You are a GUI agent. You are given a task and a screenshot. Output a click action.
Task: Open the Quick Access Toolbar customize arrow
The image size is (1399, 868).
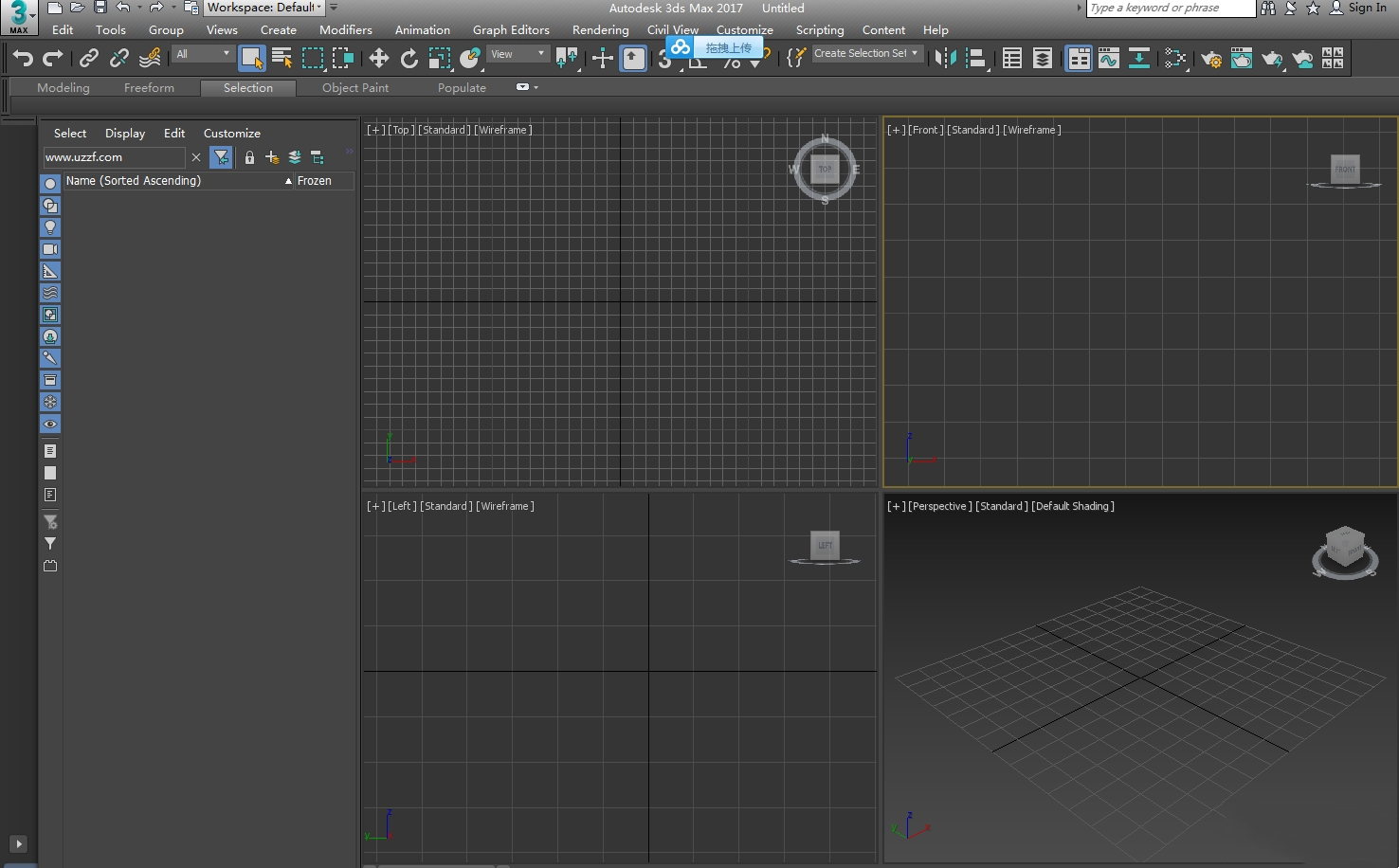334,8
